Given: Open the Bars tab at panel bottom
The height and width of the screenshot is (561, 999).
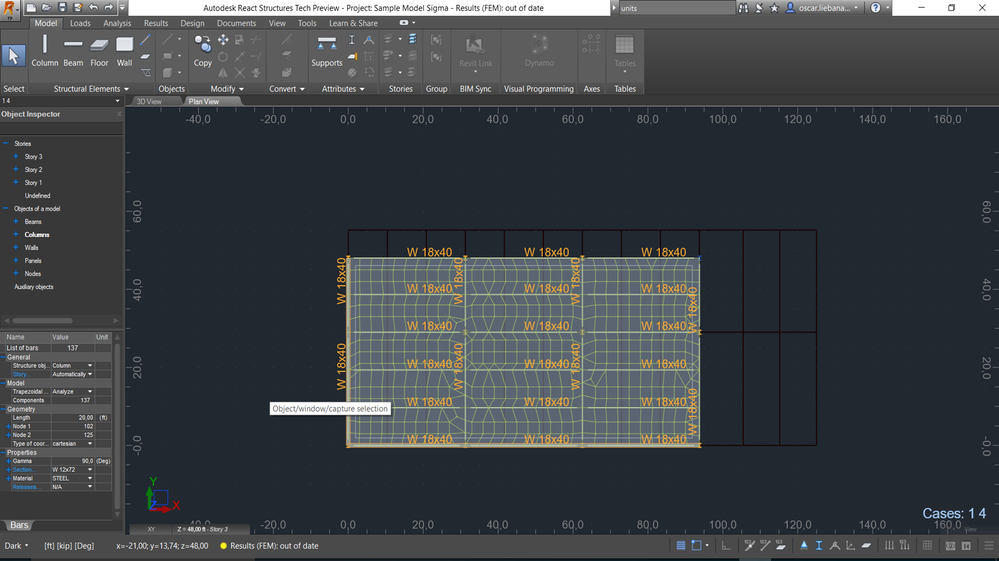Looking at the screenshot, I should (18, 525).
